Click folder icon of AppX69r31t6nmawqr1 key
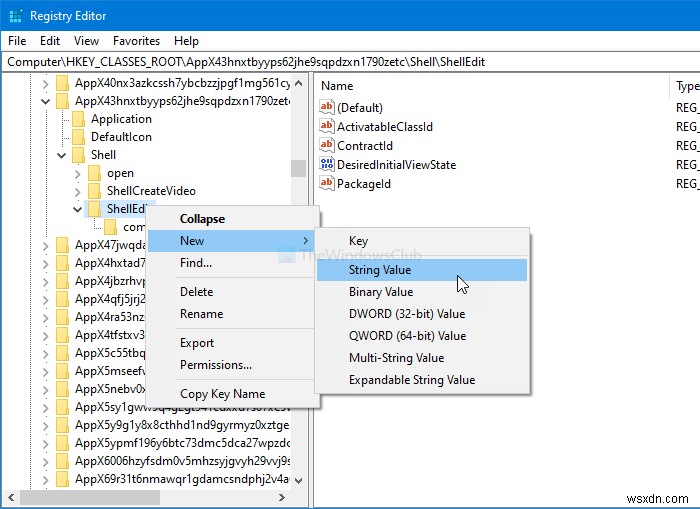Image resolution: width=700 pixels, height=509 pixels. click(62, 479)
